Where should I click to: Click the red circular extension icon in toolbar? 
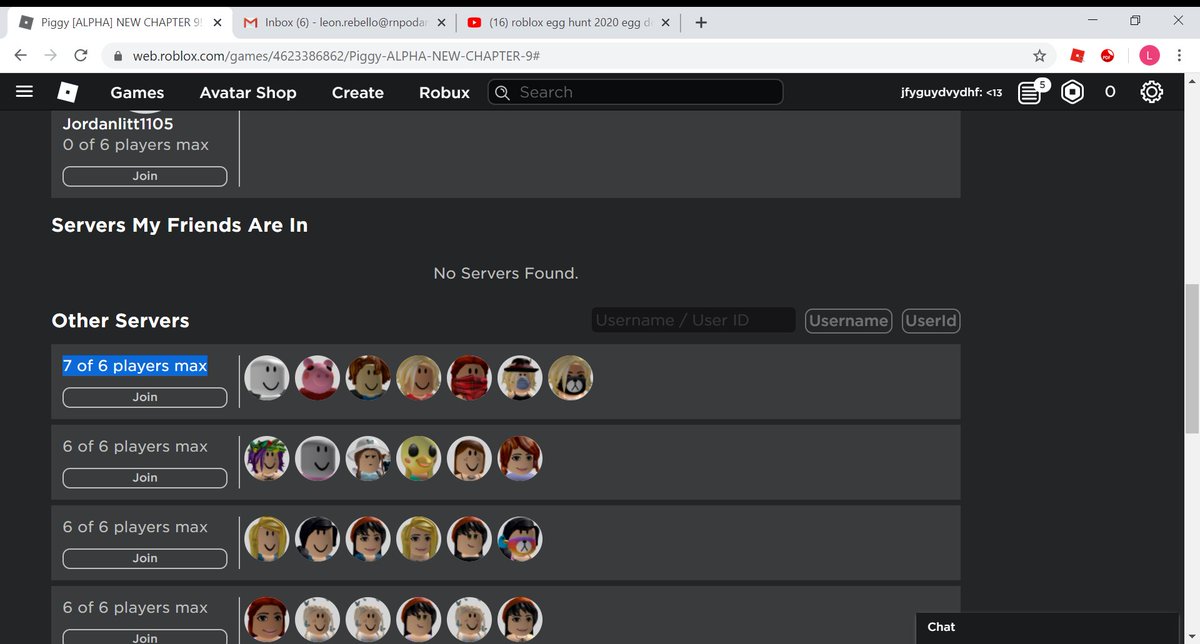coord(1108,55)
